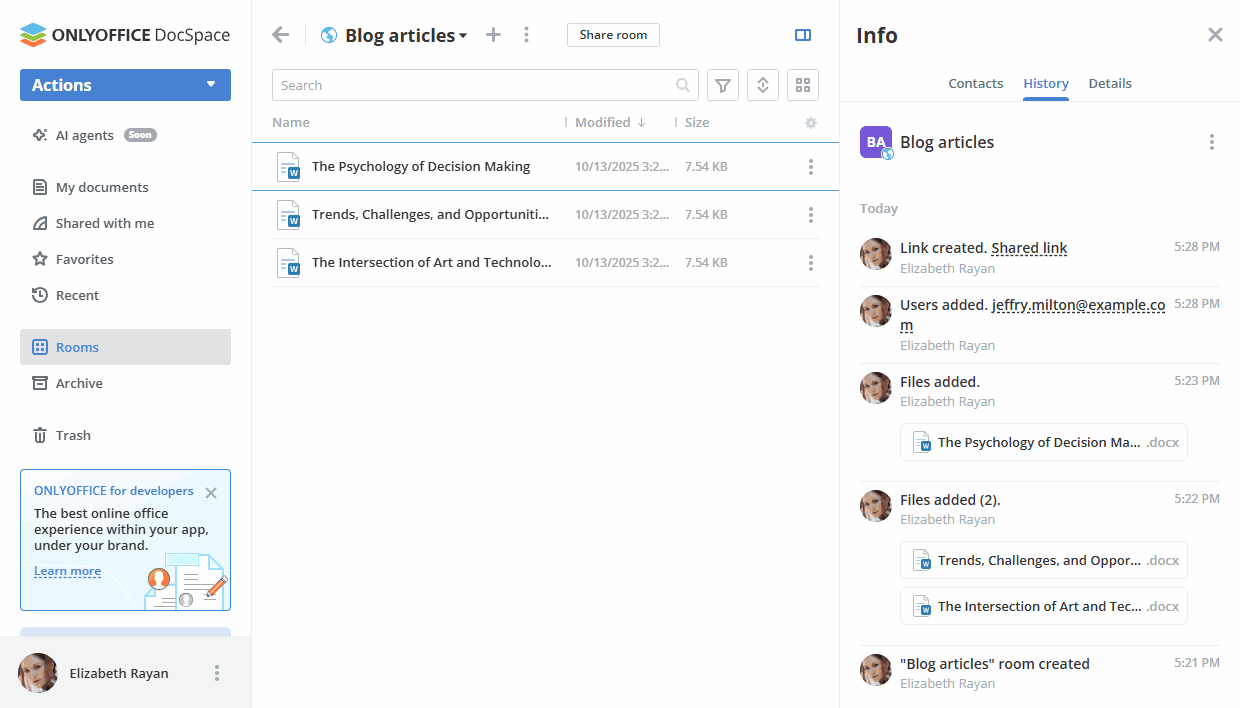Switch to the Details tab

pos(1110,84)
